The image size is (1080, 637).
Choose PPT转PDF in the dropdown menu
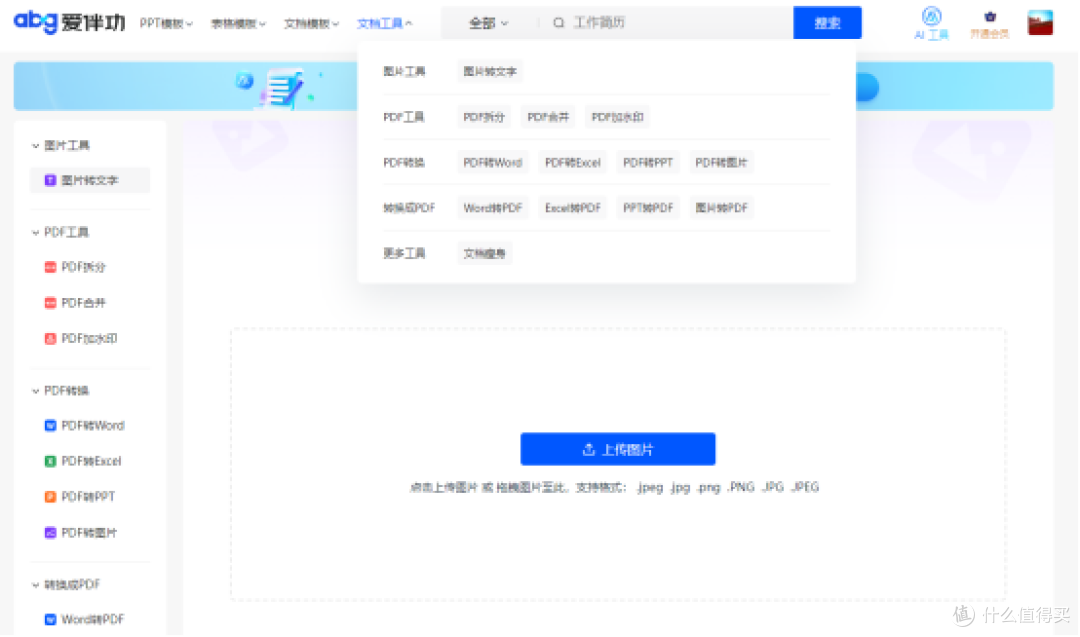(647, 208)
